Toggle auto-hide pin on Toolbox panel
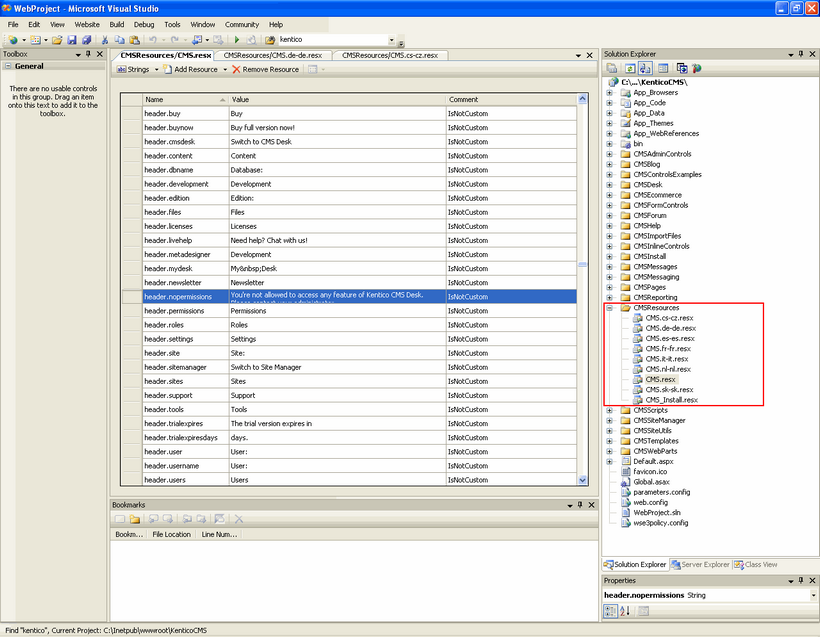This screenshot has height=637, width=820. [x=88, y=54]
